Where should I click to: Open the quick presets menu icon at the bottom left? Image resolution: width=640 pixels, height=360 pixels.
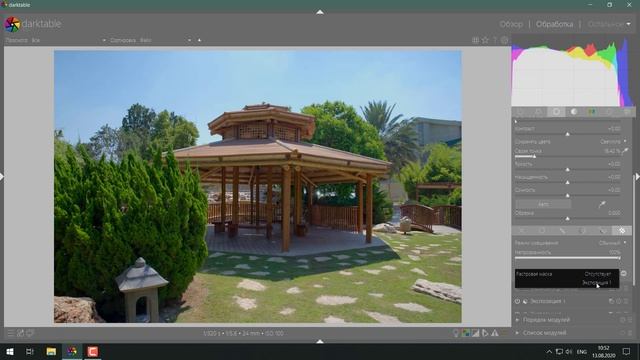pyautogui.click(x=11, y=333)
